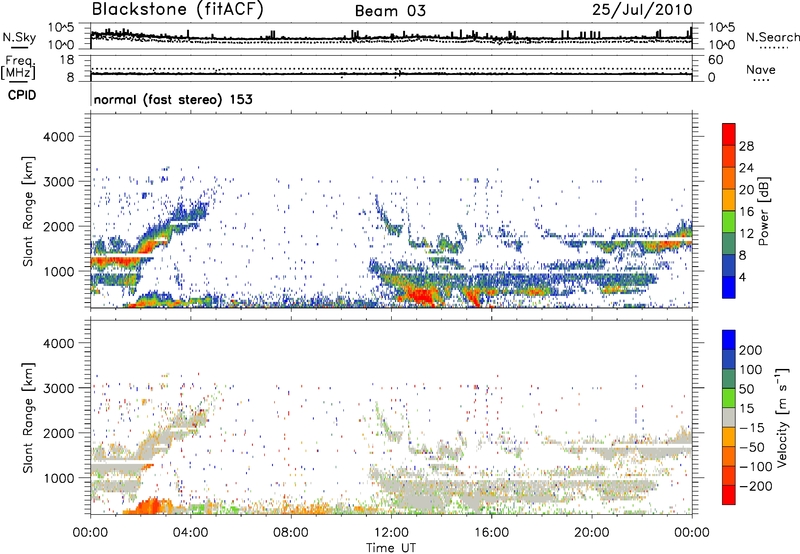Click the '12:00' time axis tick label
This screenshot has height=554, width=800.
(x=391, y=533)
